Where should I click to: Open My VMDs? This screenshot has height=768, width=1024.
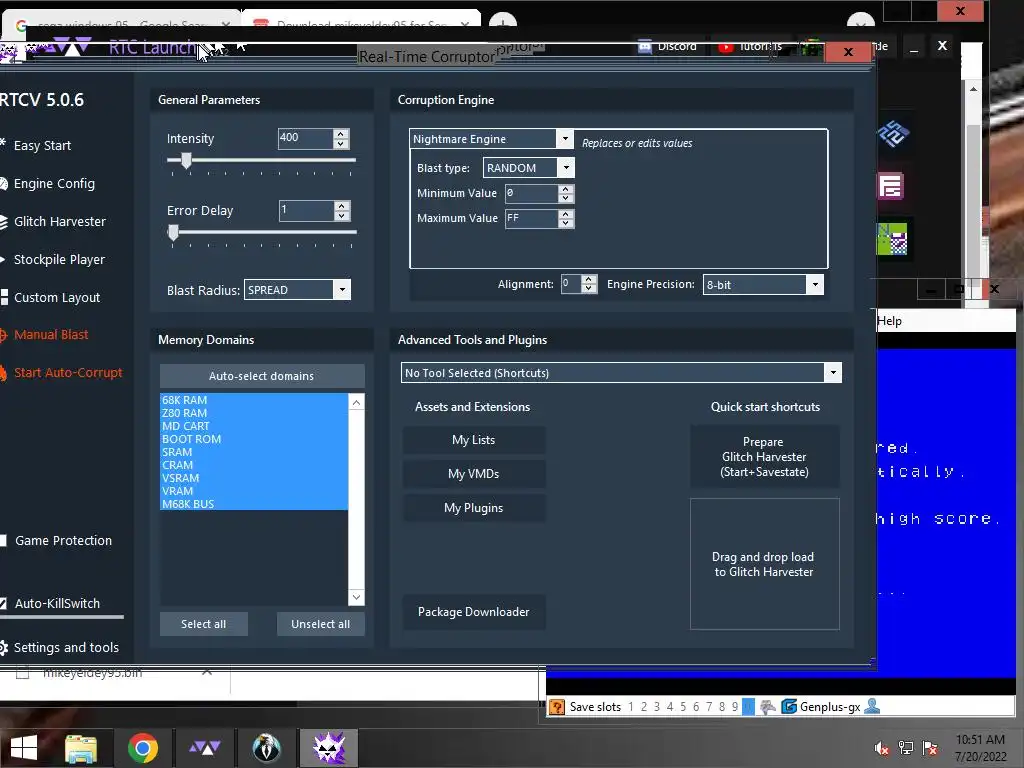[473, 473]
